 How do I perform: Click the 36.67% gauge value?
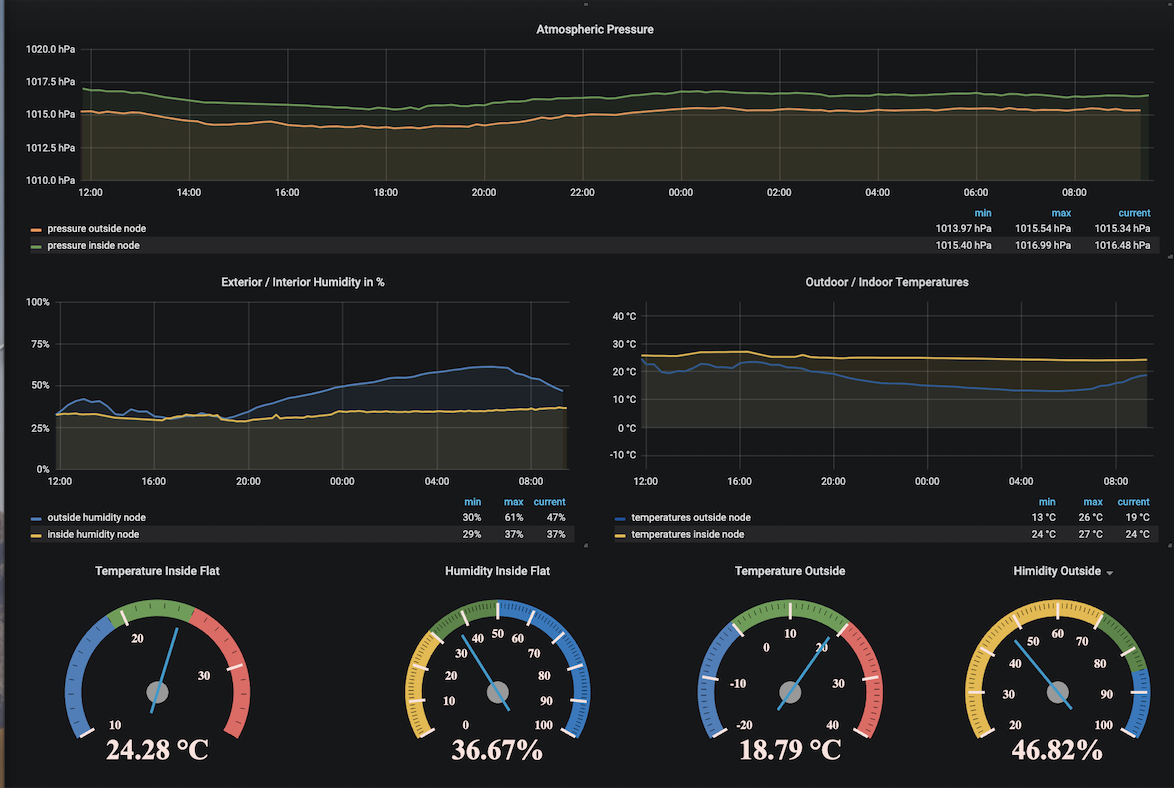(497, 750)
